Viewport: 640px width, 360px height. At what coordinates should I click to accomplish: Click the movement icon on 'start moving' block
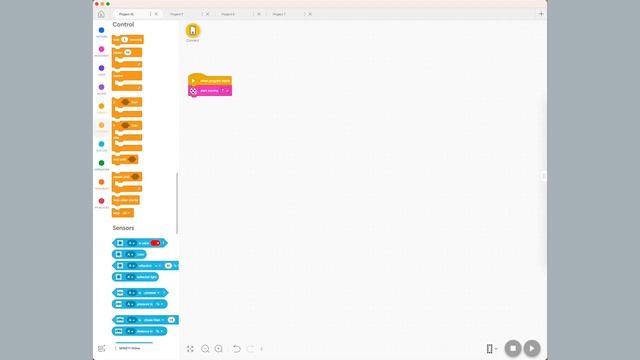point(193,91)
